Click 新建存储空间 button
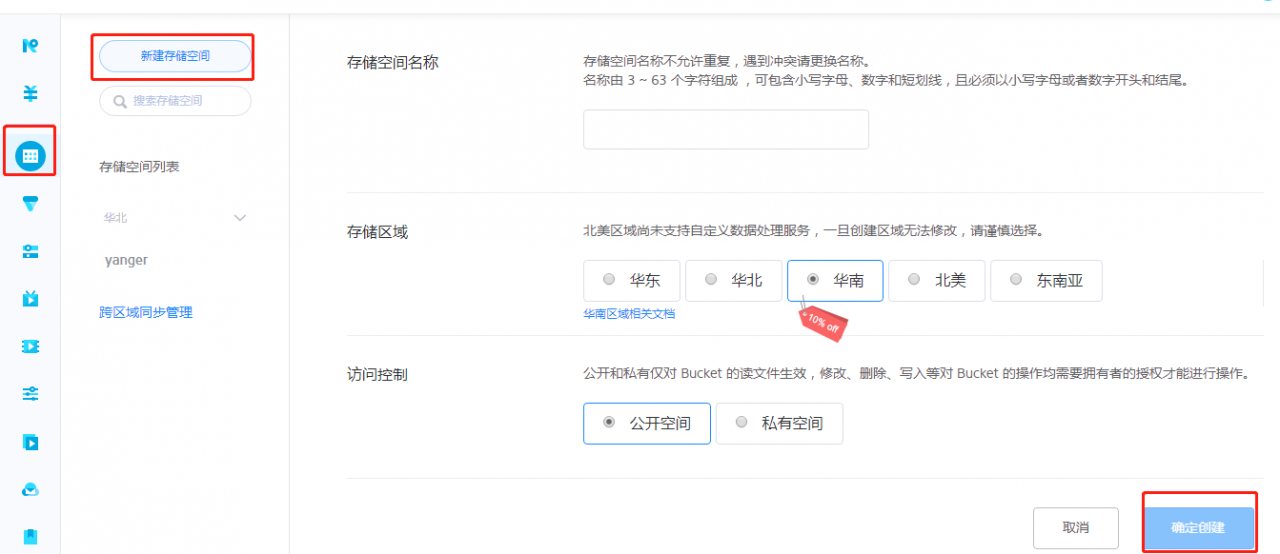 click(x=175, y=57)
